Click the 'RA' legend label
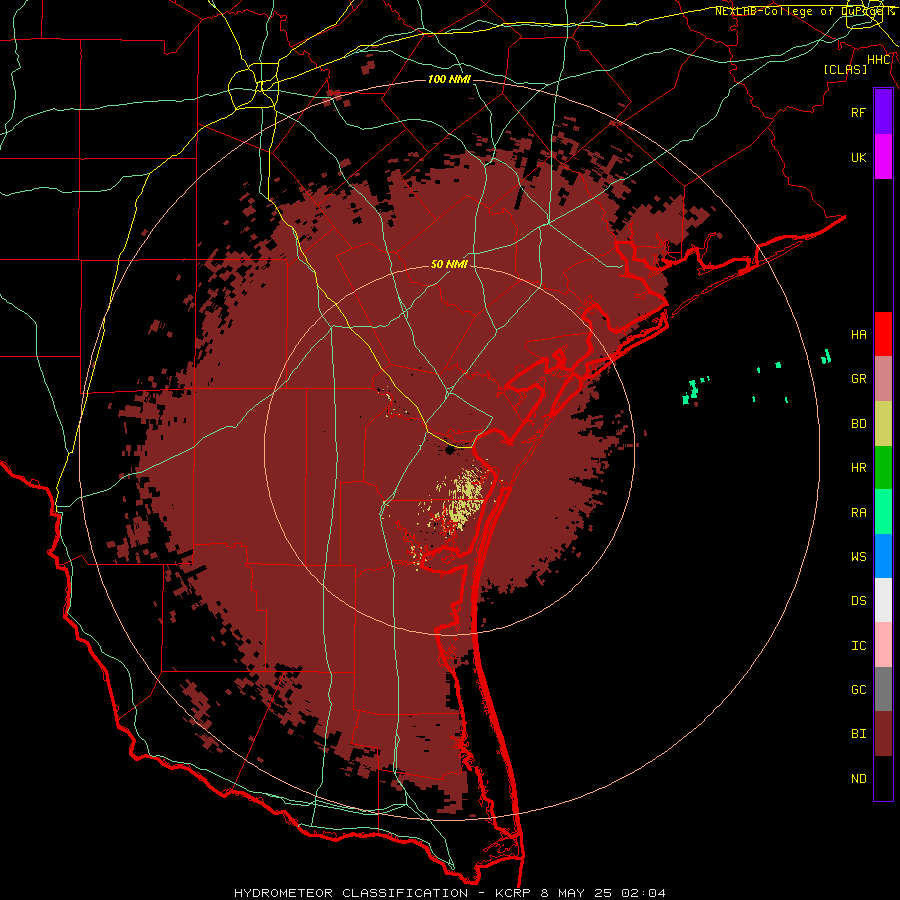 click(x=859, y=513)
